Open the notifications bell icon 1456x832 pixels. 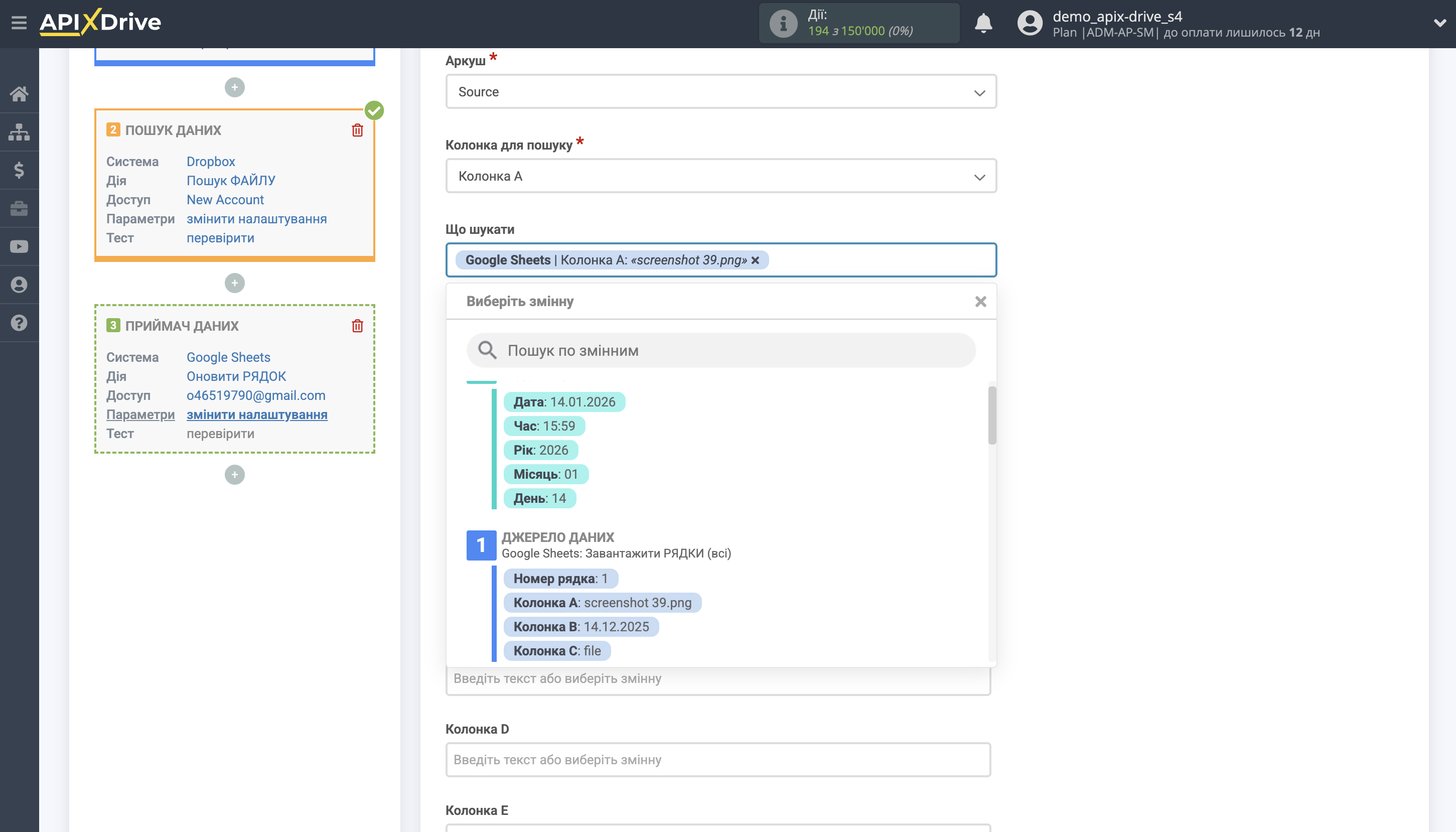tap(983, 23)
